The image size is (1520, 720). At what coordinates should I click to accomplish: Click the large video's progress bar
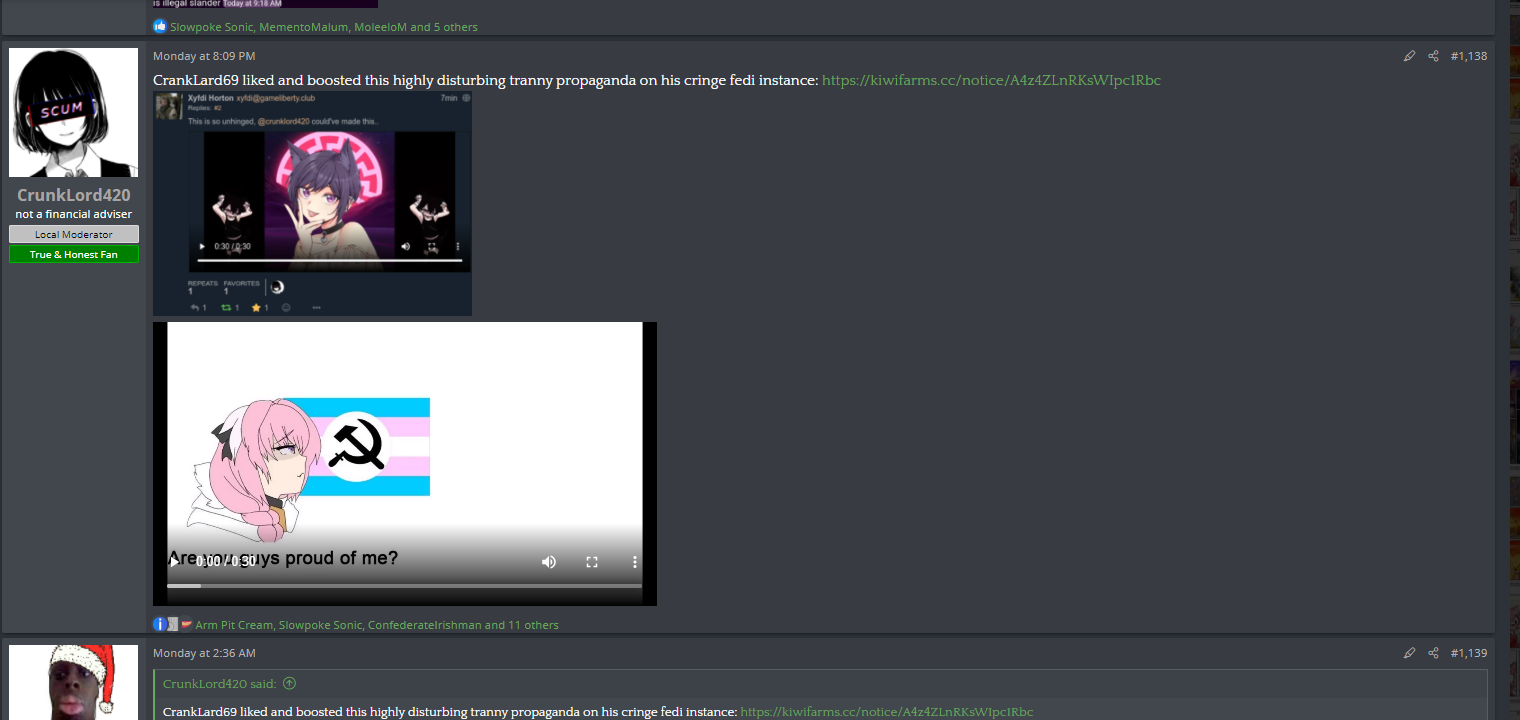[x=404, y=586]
